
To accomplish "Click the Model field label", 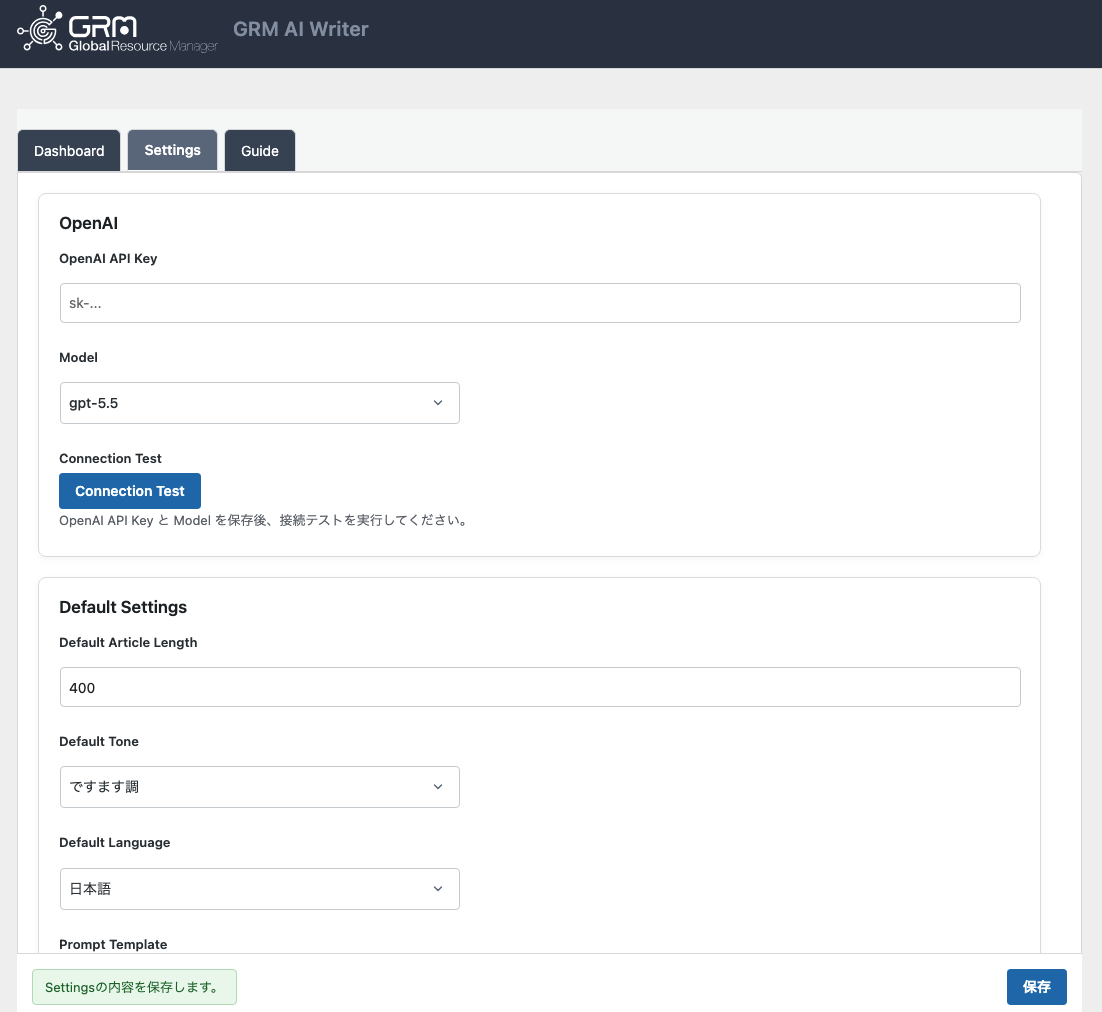I will click(78, 357).
